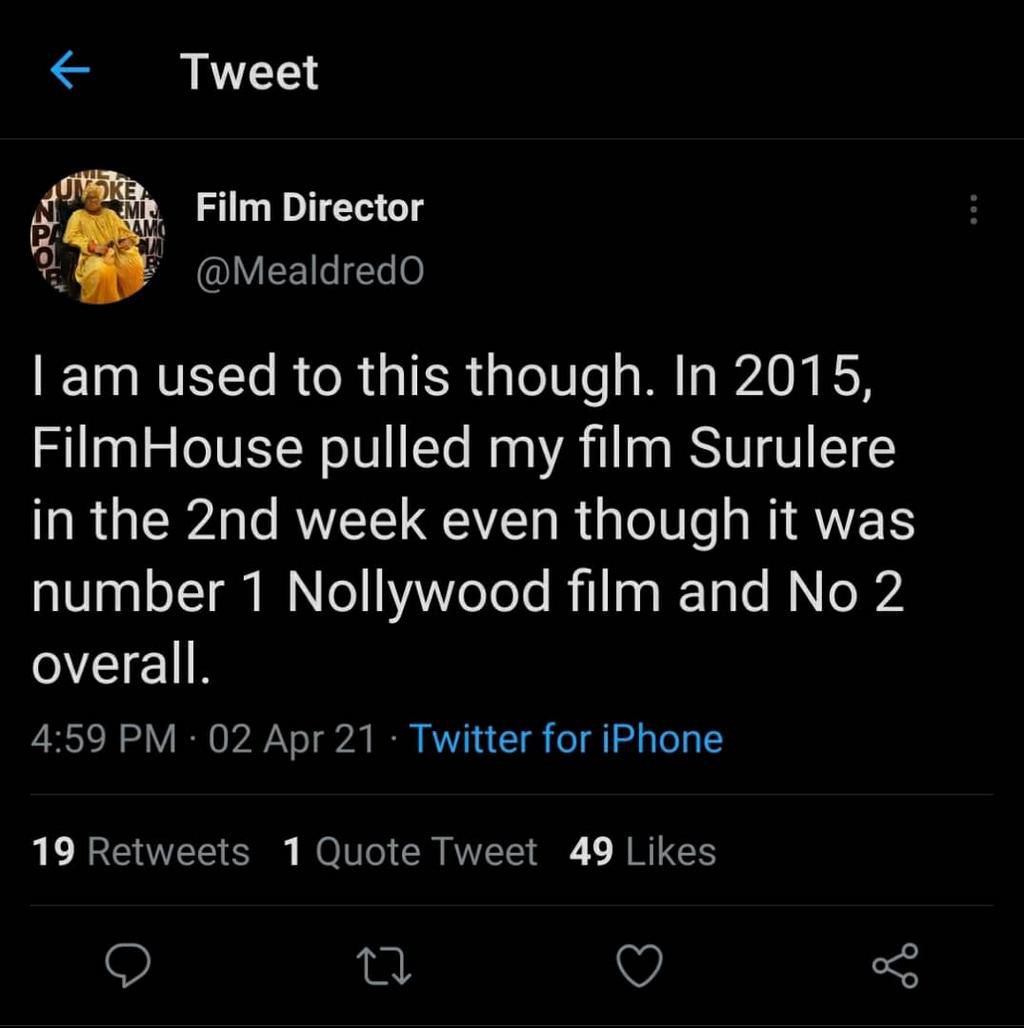The height and width of the screenshot is (1028, 1024).
Task: Click the Twitter for iPhone source link
Action: (x=566, y=739)
